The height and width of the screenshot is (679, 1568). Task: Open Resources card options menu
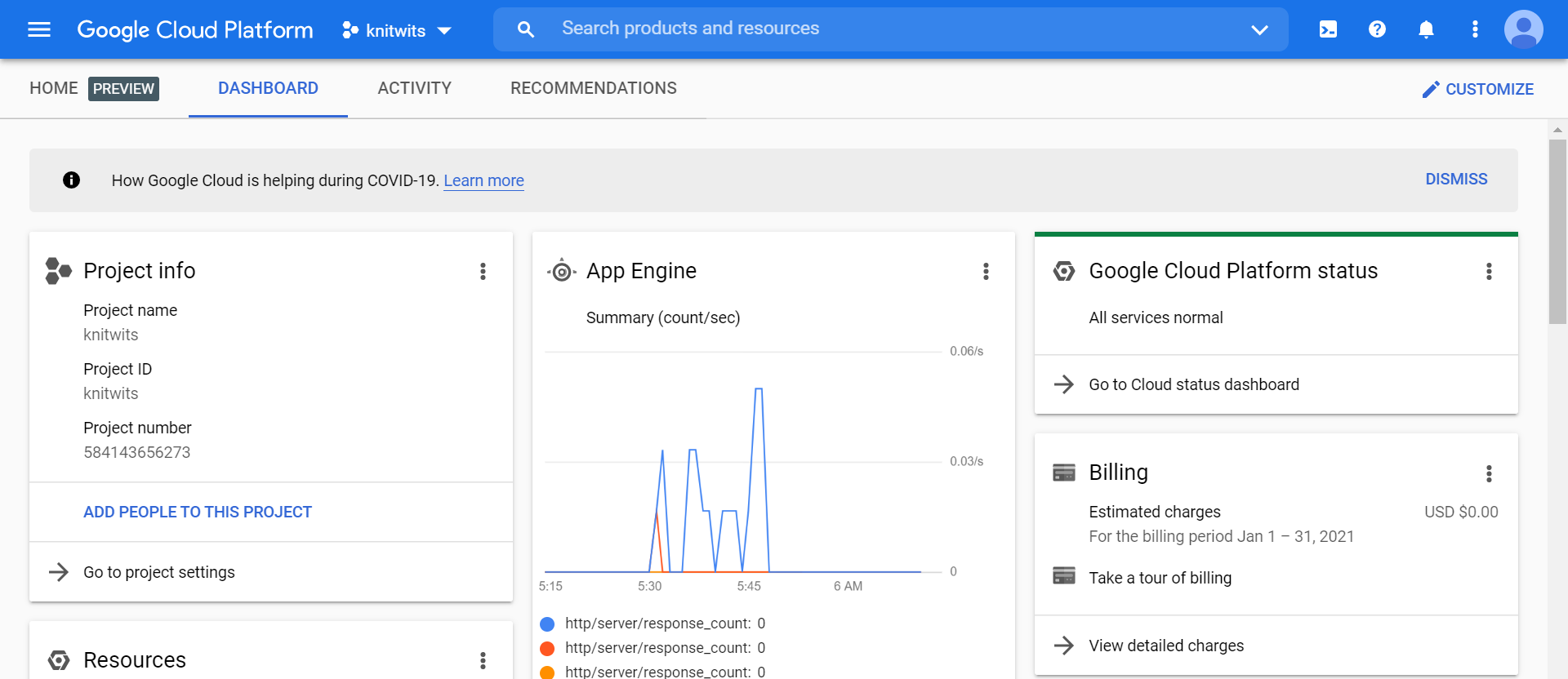483,659
